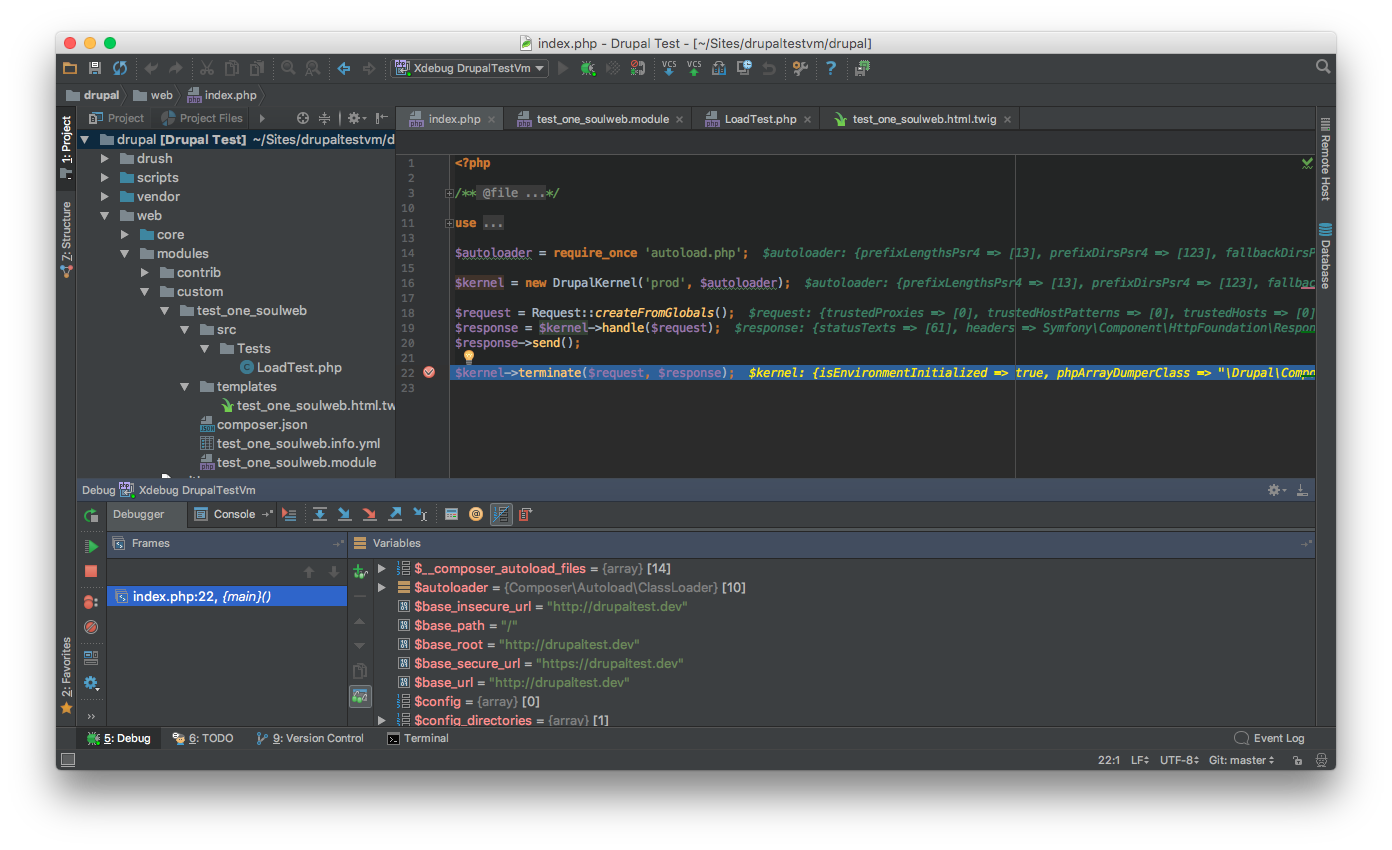Open View Breakpoints from the debug sidebar
This screenshot has width=1392, height=850.
pos(91,600)
